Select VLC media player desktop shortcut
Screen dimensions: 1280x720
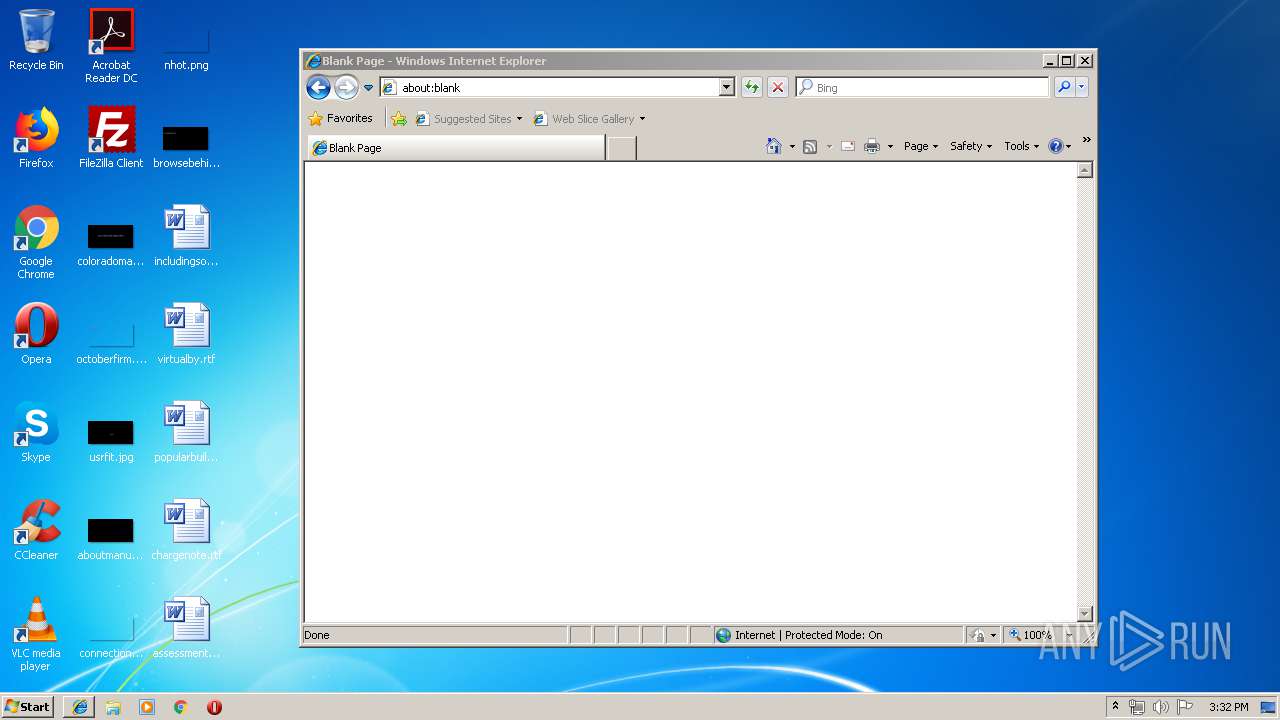coord(36,634)
